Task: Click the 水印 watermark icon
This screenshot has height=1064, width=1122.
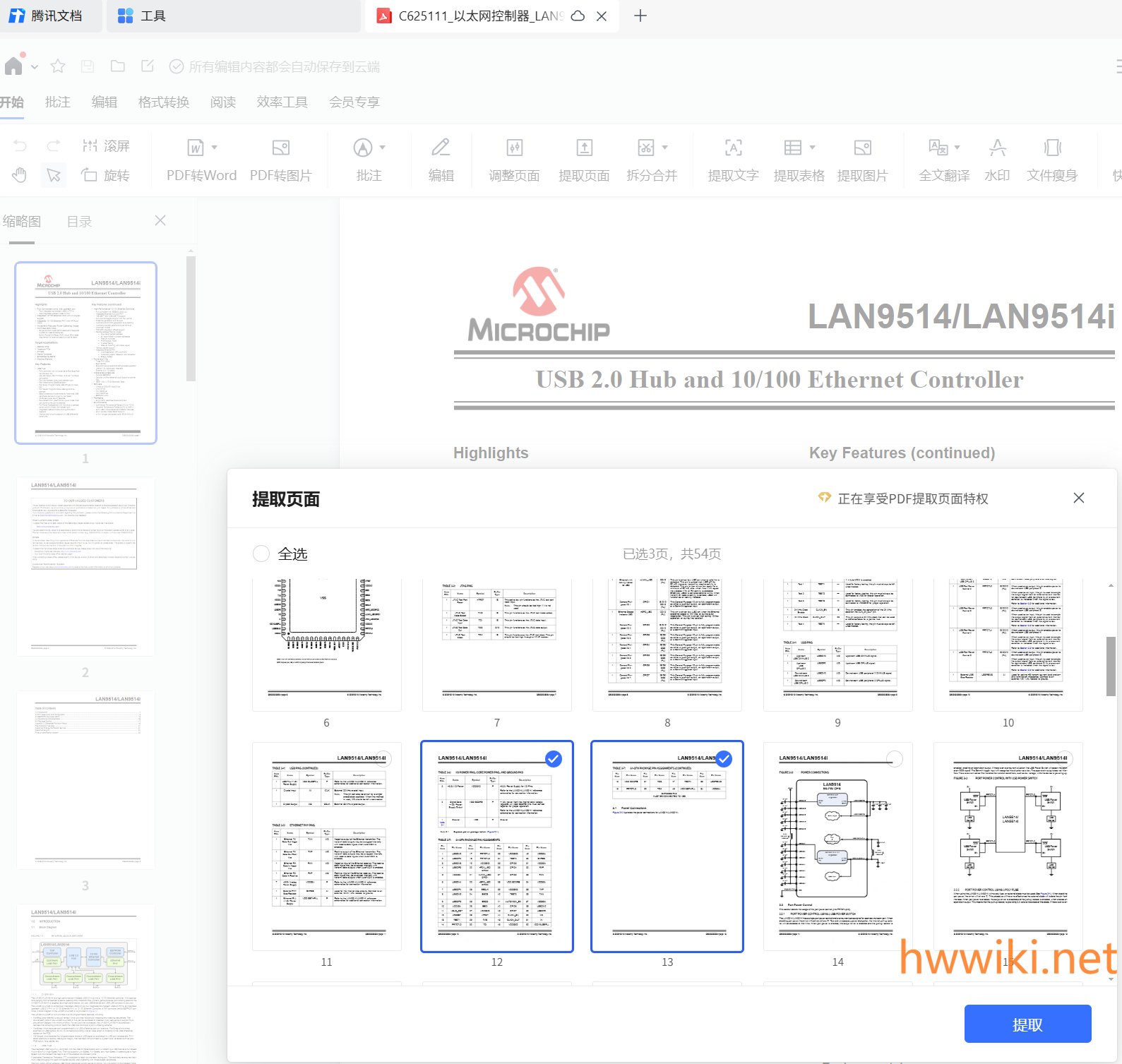Action: 997,148
